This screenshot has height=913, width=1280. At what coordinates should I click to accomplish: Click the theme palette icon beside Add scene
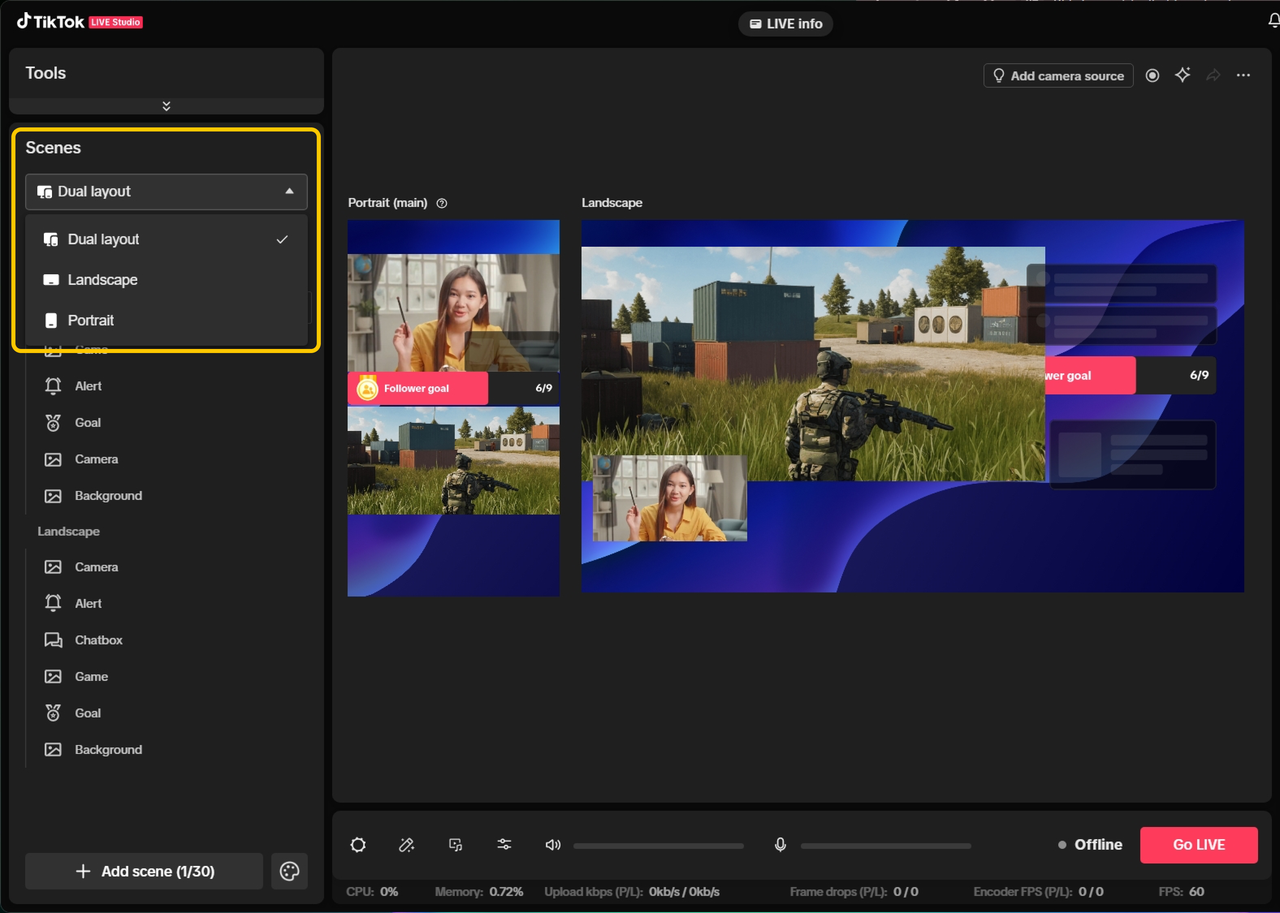click(x=289, y=871)
